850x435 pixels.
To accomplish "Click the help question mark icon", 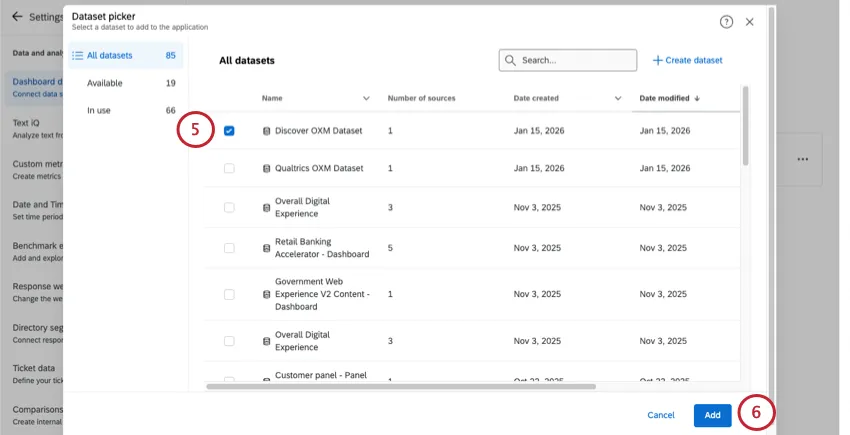I will 725,21.
